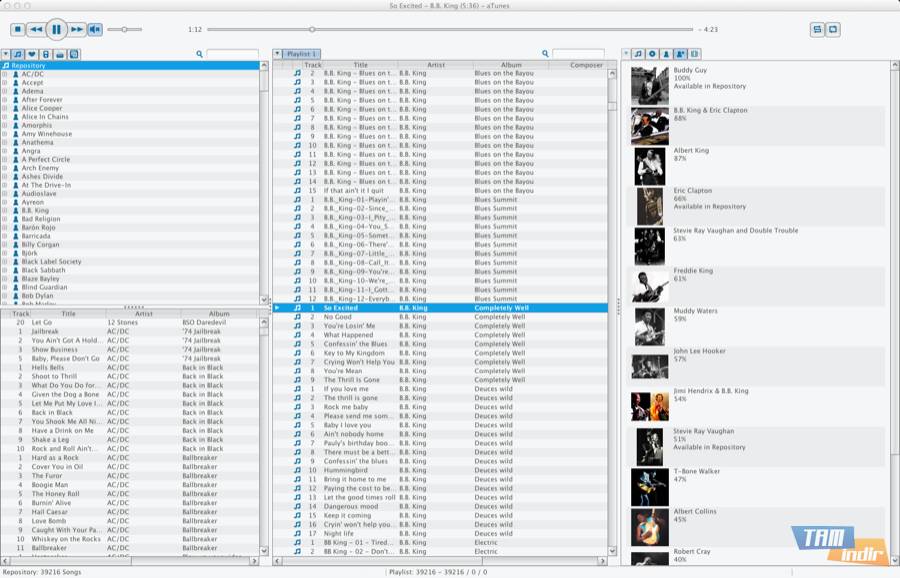
Task: Open the song info note icon in context panel
Action: click(638, 54)
